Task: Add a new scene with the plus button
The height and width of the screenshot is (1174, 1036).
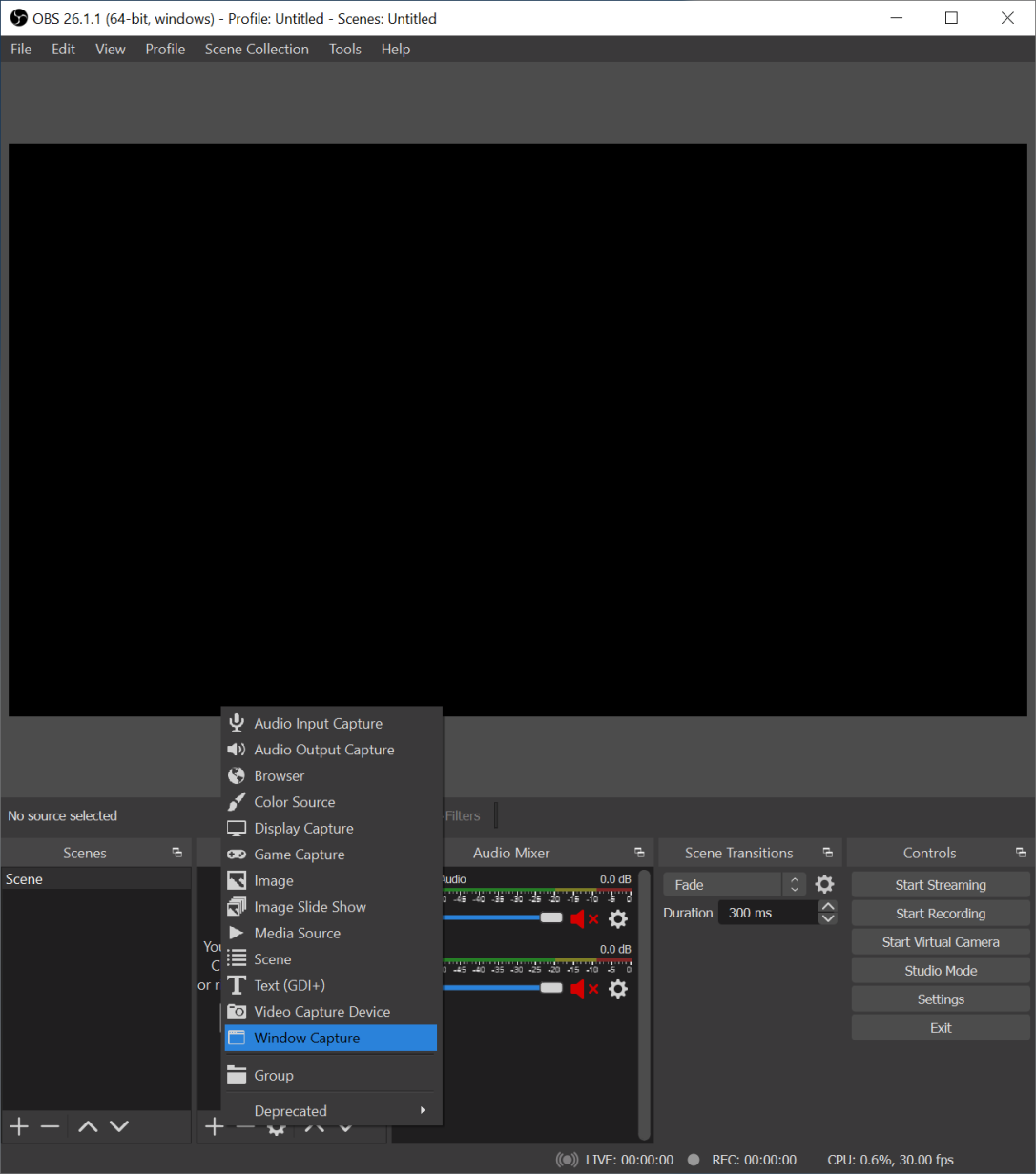Action: coord(20,1127)
